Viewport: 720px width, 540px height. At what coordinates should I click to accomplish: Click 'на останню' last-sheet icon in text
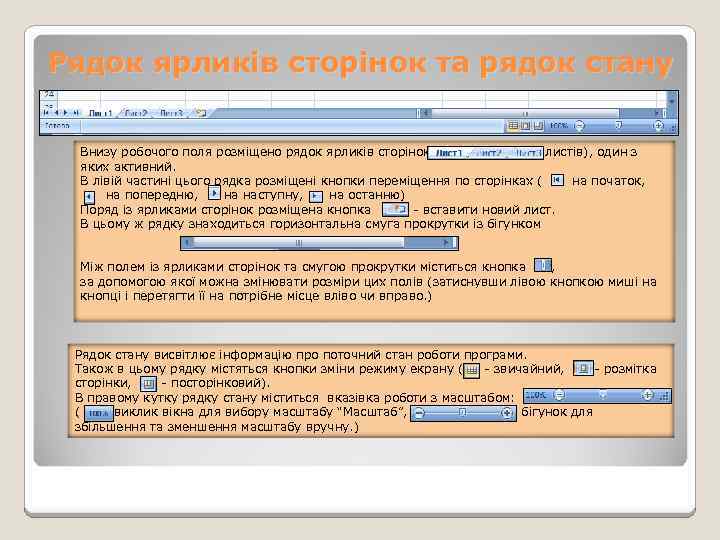(316, 197)
